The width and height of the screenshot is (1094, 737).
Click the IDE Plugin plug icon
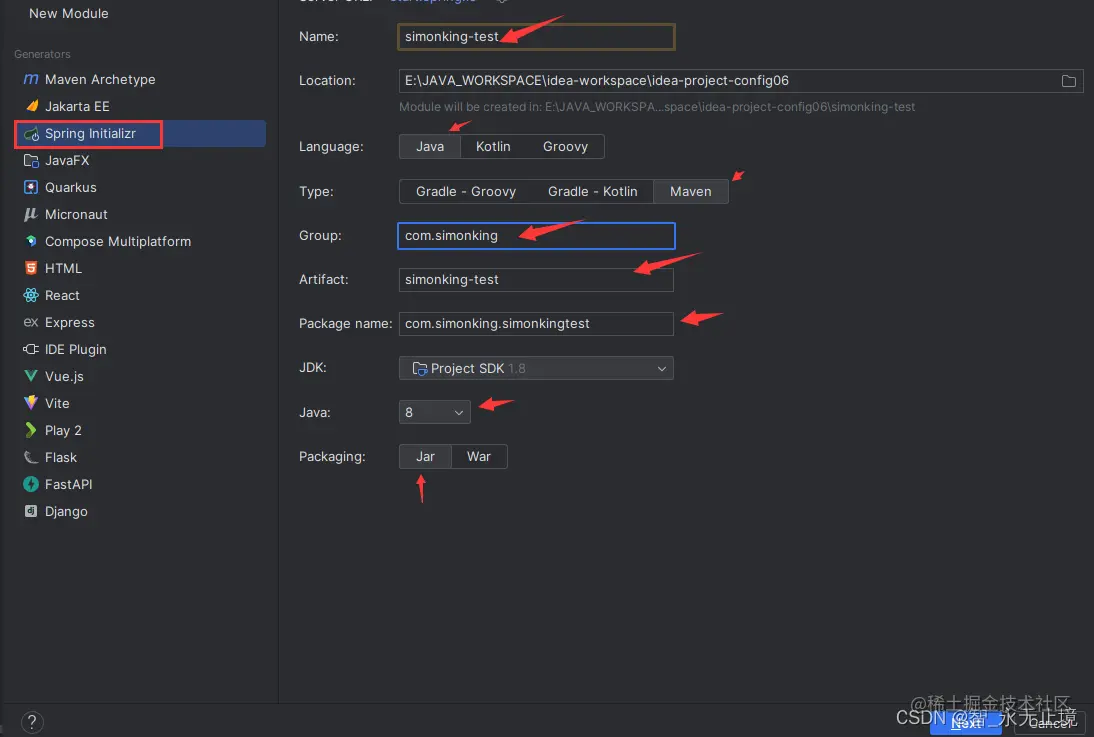coord(31,349)
